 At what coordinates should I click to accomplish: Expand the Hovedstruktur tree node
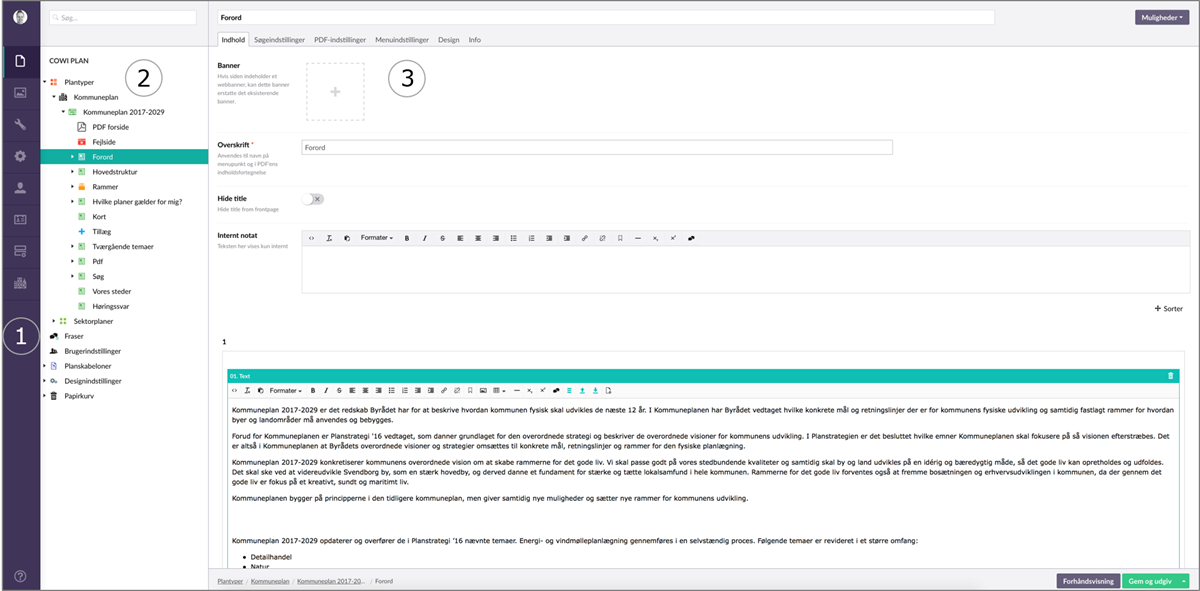click(x=72, y=172)
